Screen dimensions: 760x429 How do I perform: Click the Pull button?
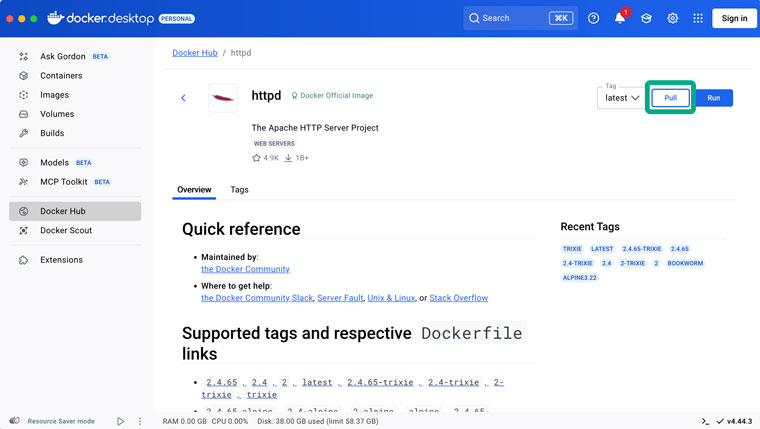(x=670, y=98)
